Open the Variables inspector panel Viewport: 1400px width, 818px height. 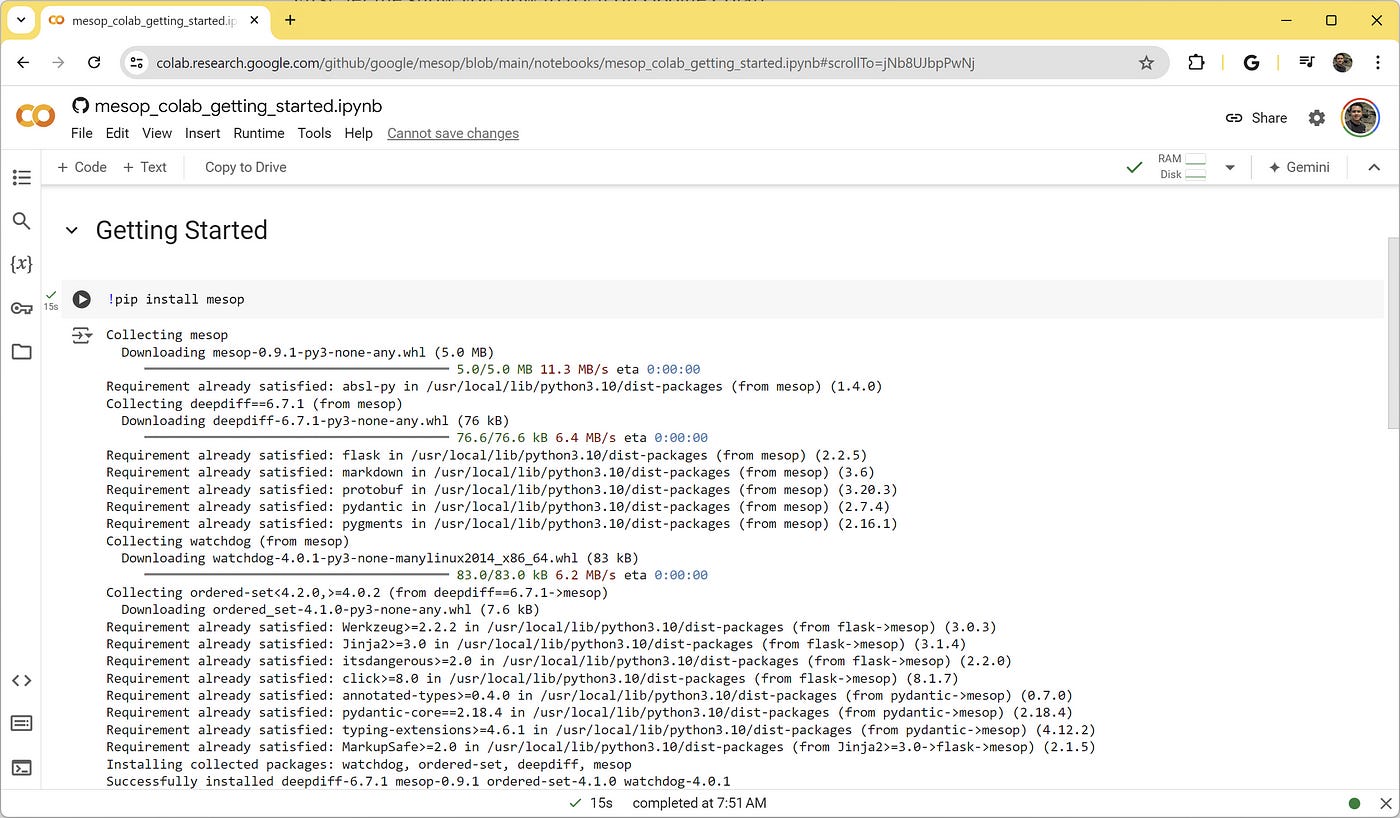(x=22, y=264)
